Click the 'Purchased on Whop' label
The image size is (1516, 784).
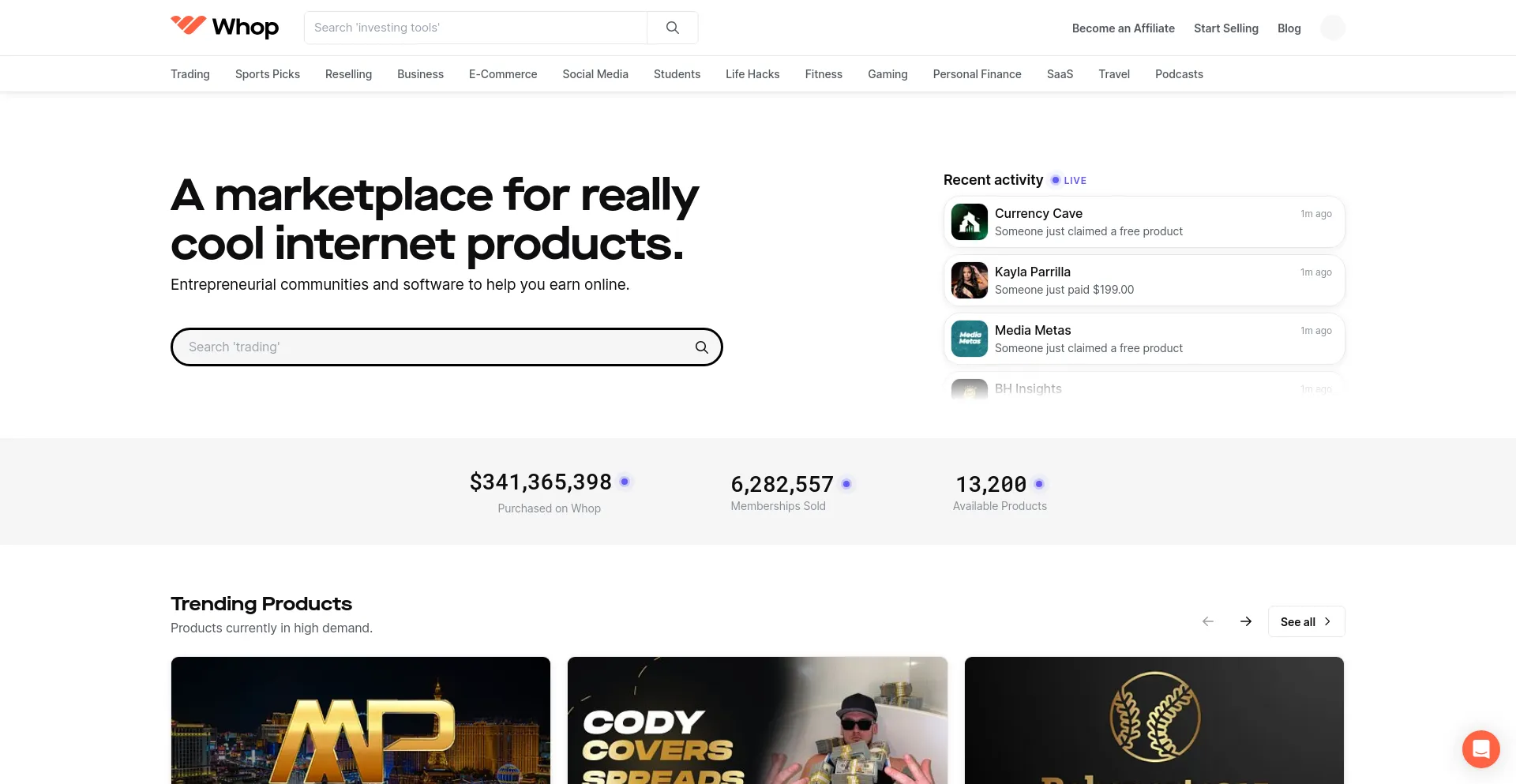pos(549,508)
